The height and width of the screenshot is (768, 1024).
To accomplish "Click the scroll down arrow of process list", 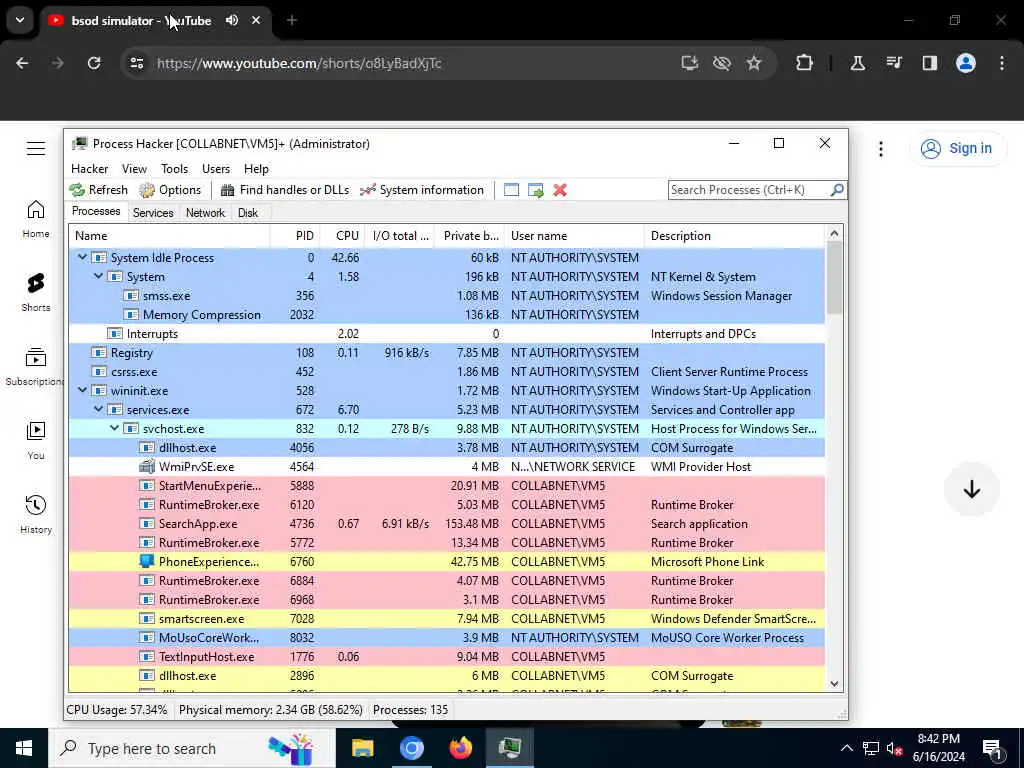I will [x=834, y=684].
